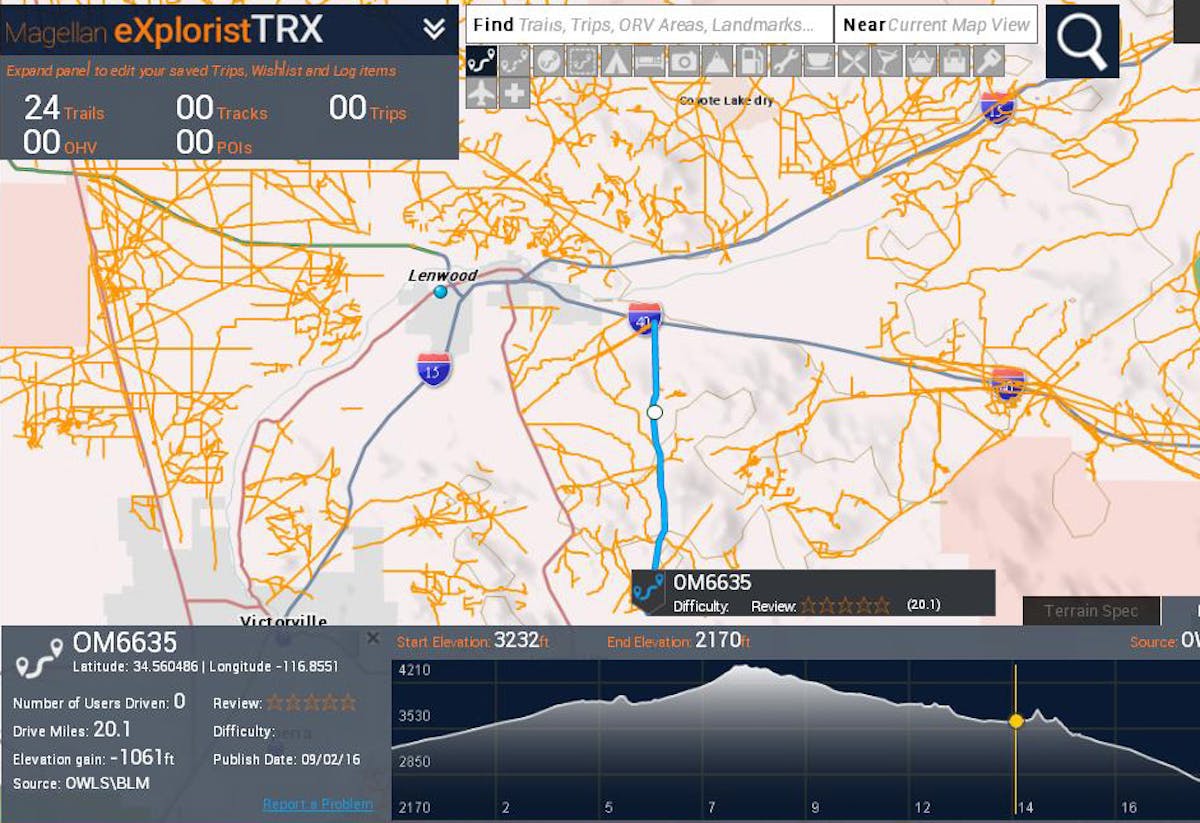Click the Report a Problem link
Image resolution: width=1200 pixels, height=823 pixels.
[x=318, y=804]
